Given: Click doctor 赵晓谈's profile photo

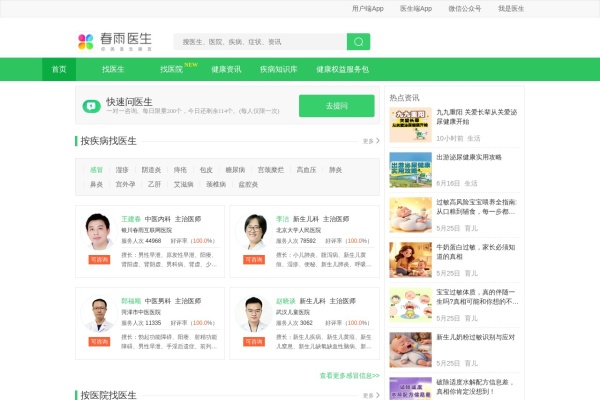Looking at the screenshot, I should tap(254, 314).
